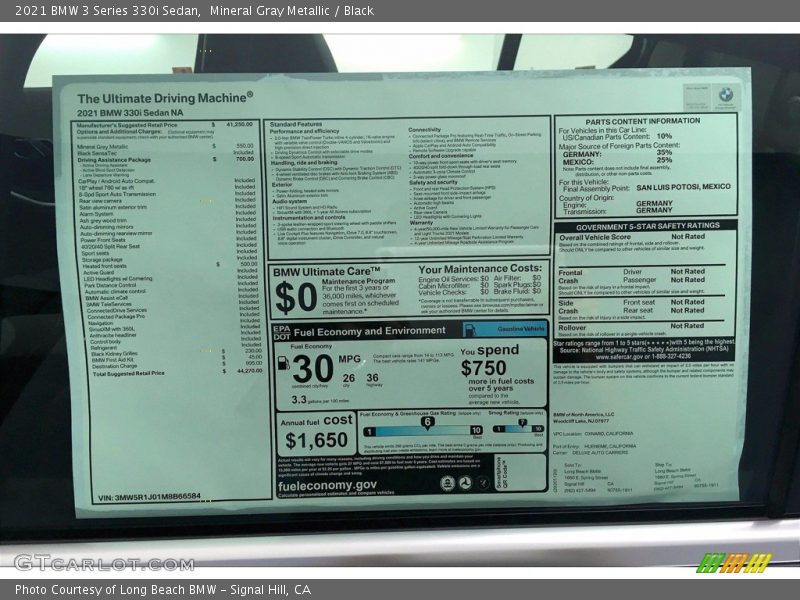800x600 pixels.
Task: Click the large '30' combined MPG number
Action: tap(313, 368)
